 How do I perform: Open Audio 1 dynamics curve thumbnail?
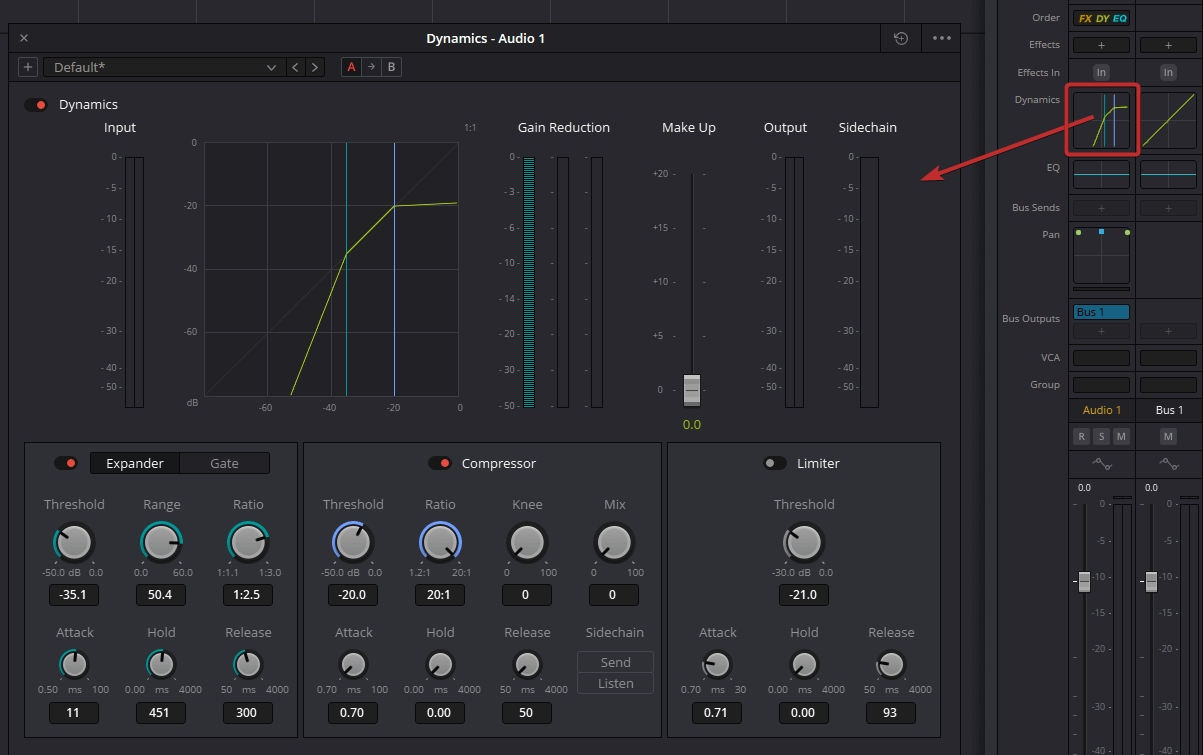1101,120
